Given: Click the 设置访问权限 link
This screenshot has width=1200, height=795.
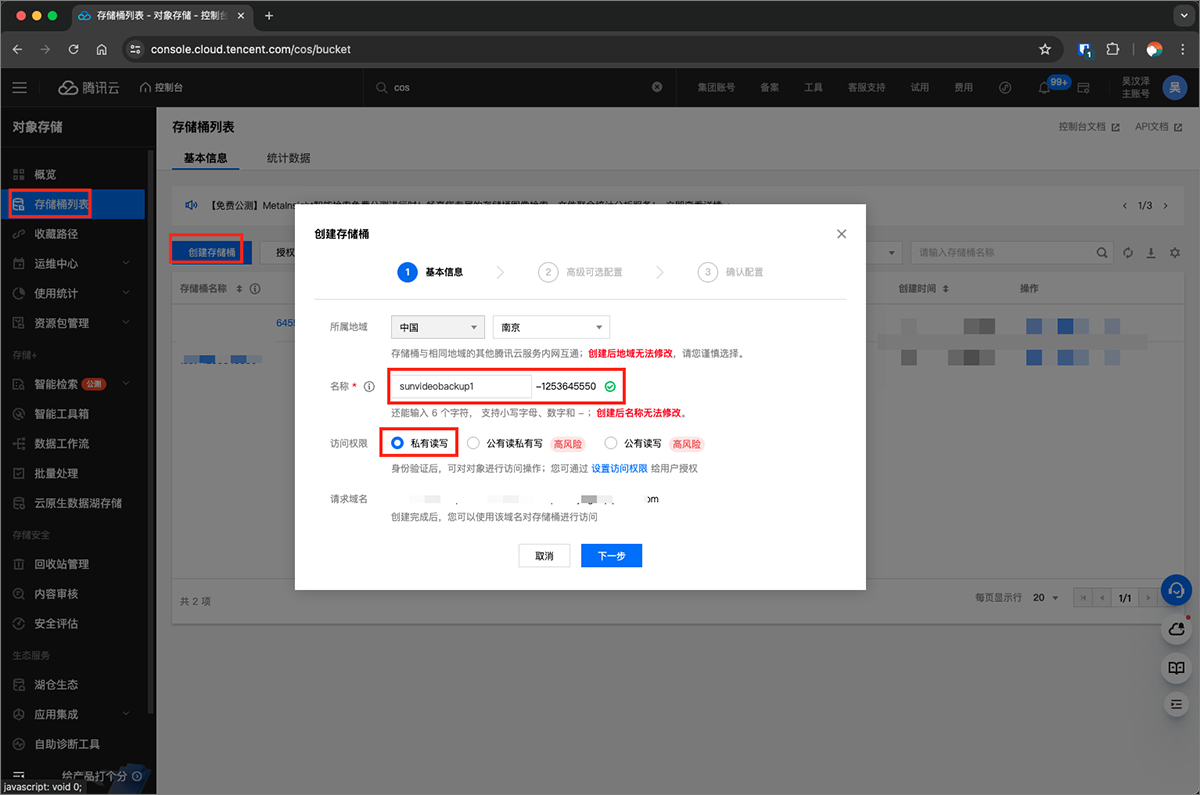Looking at the screenshot, I should click(619, 468).
